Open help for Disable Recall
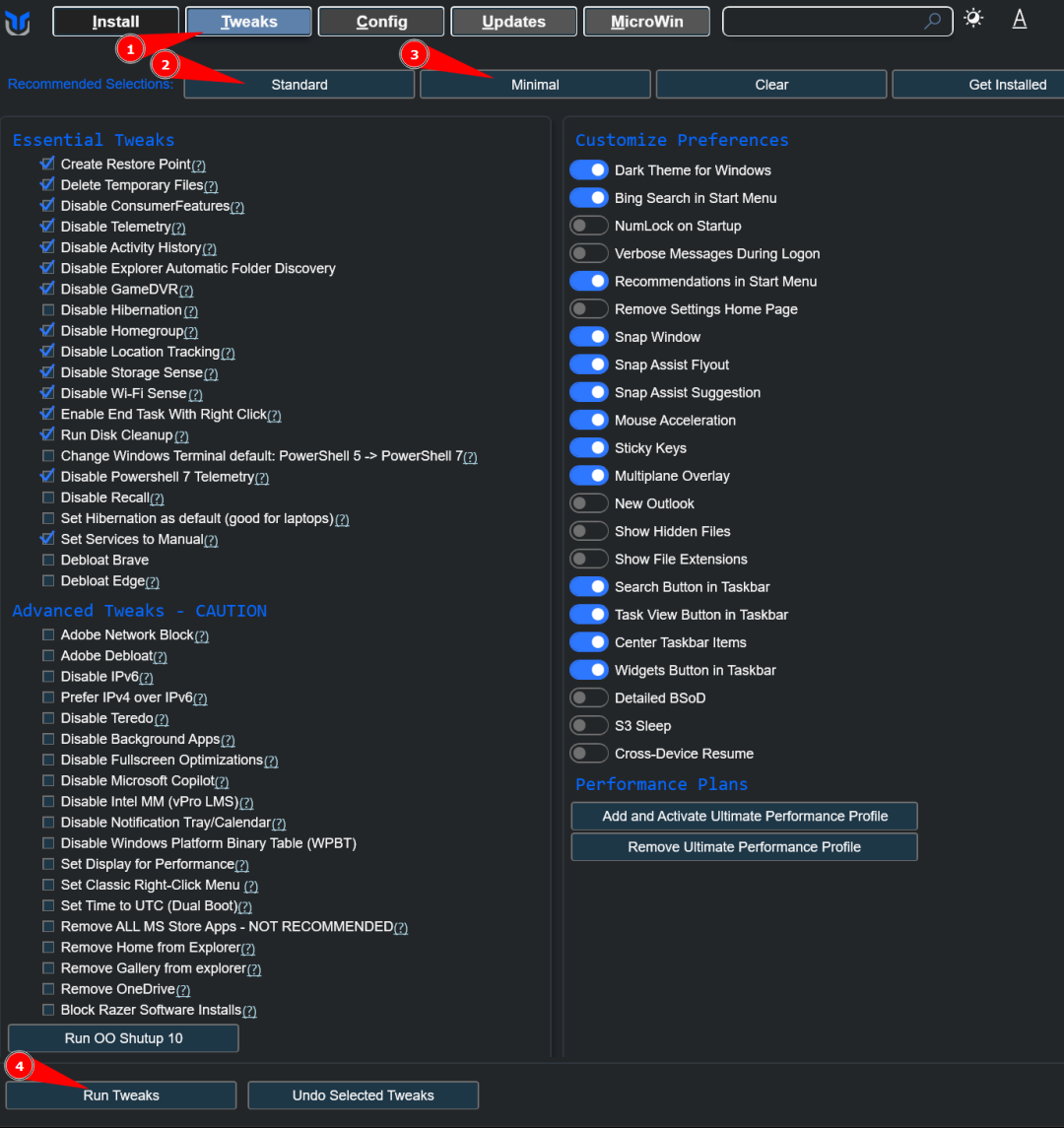Image resolution: width=1064 pixels, height=1128 pixels. pos(157,499)
